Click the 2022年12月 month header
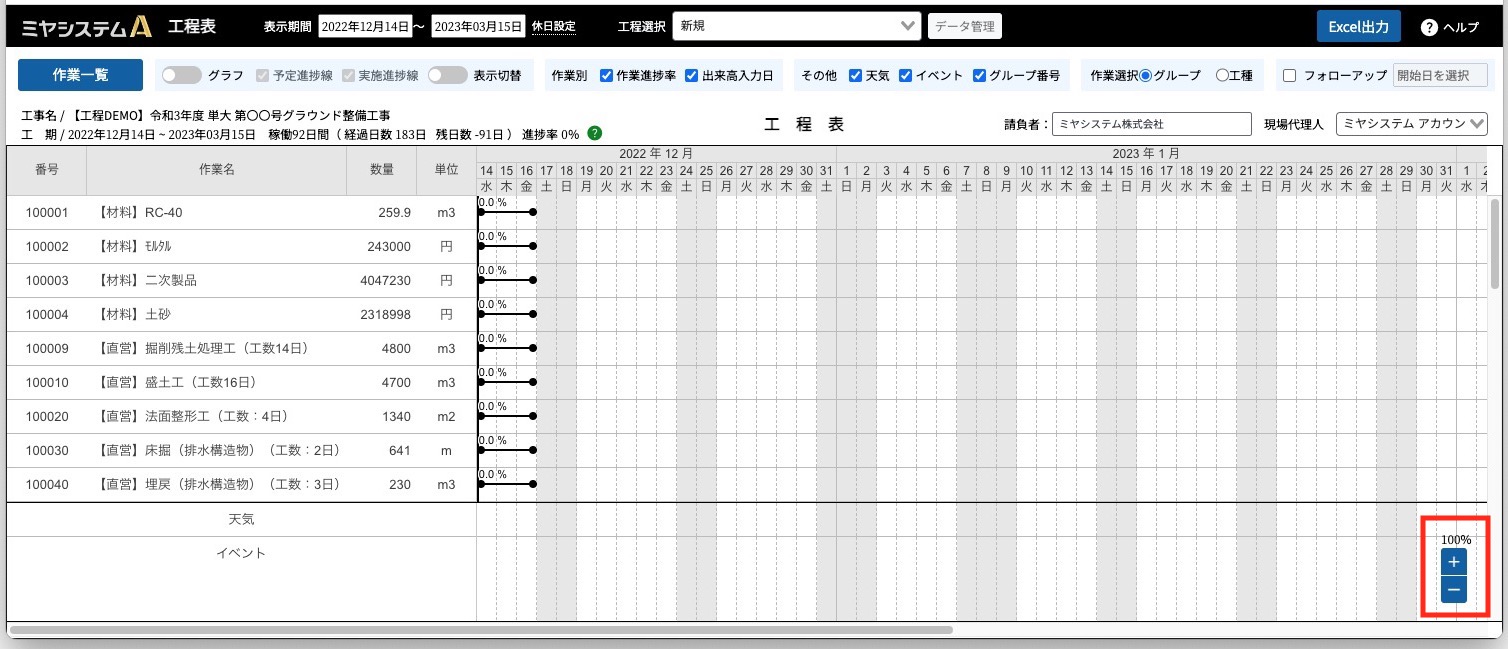This screenshot has height=649, width=1508. 656,153
